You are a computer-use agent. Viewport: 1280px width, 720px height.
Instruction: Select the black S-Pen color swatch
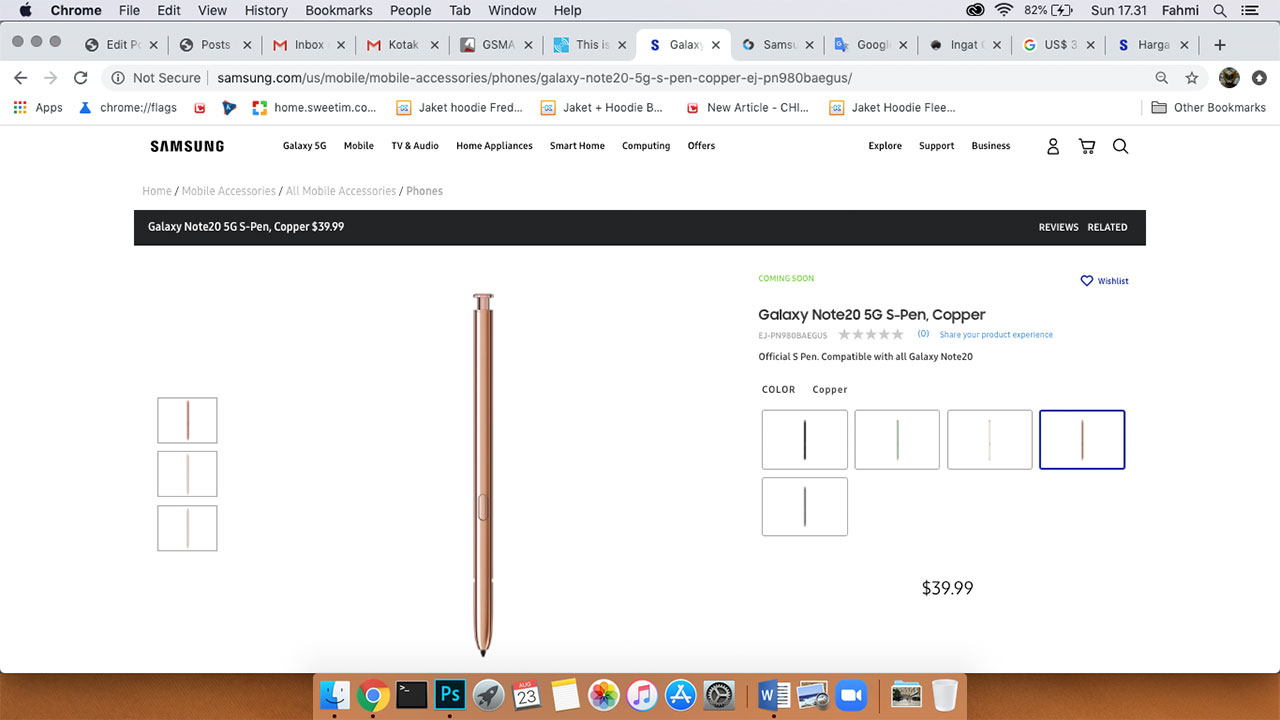[804, 439]
